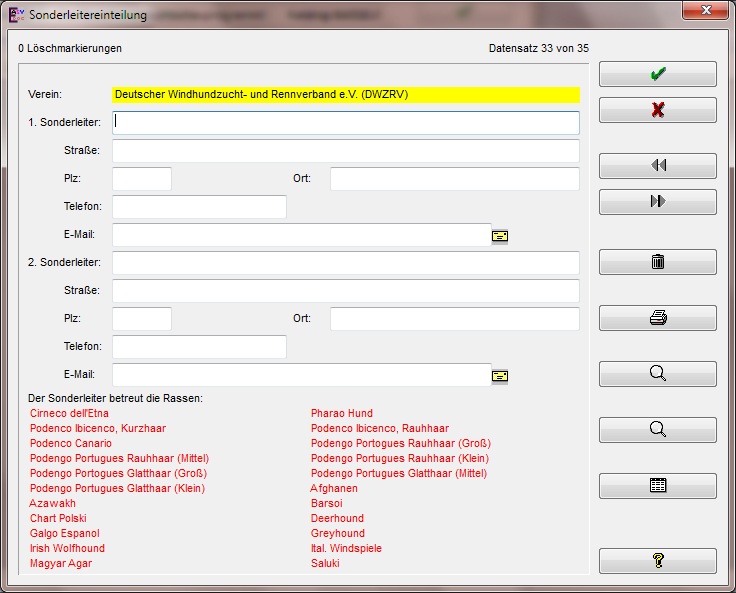The image size is (736, 593).
Task: Click the yellow Verein field DWZRV
Action: pyautogui.click(x=346, y=94)
